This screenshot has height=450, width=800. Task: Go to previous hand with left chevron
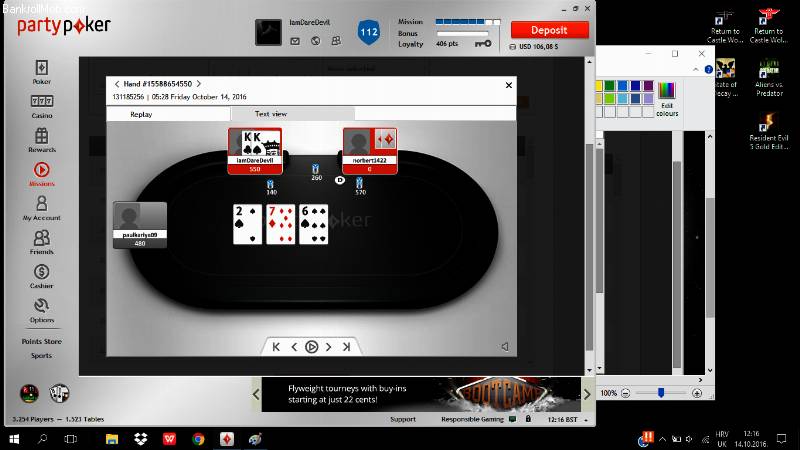click(117, 84)
